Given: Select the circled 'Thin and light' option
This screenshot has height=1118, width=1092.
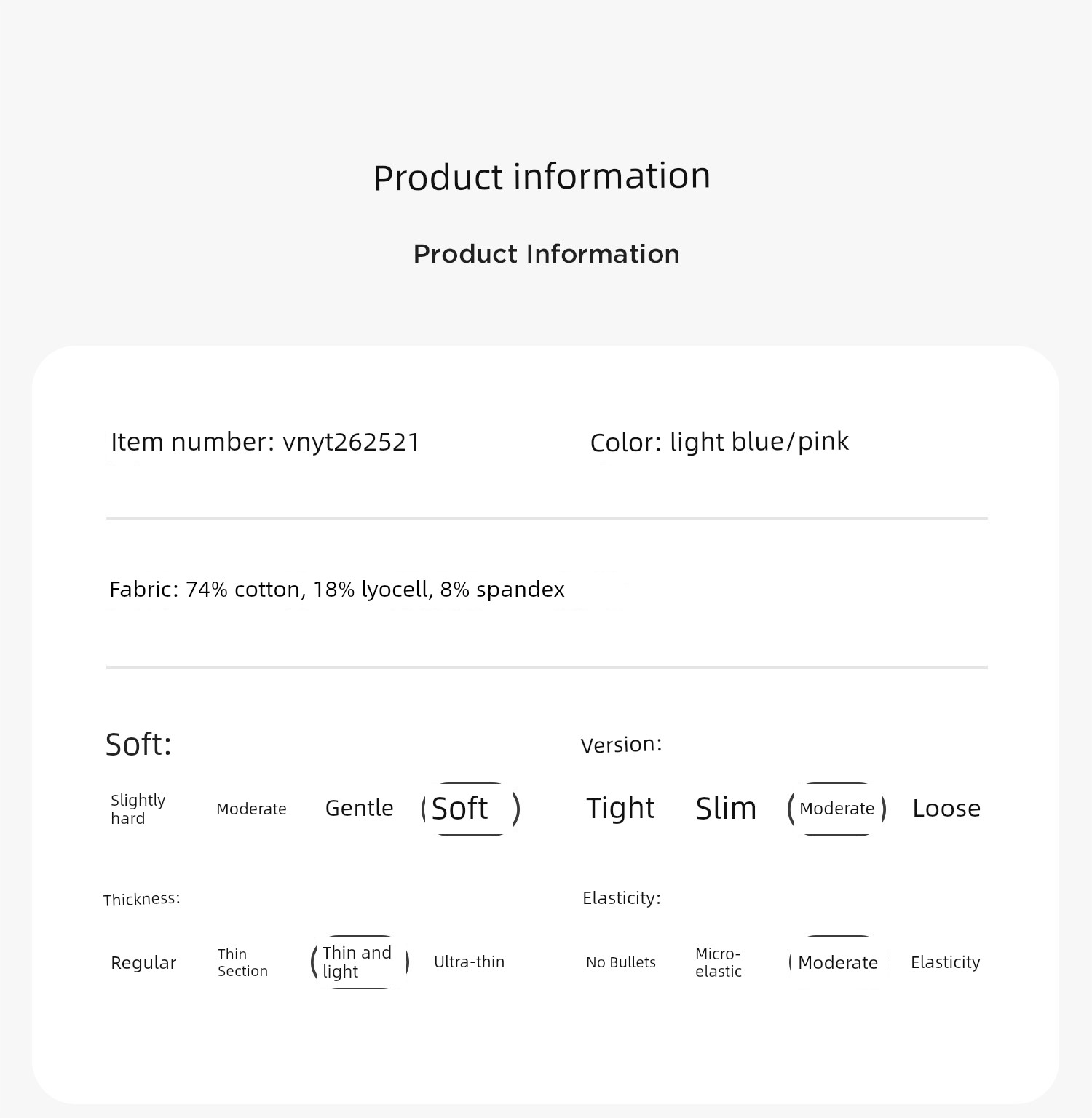Looking at the screenshot, I should (x=360, y=962).
